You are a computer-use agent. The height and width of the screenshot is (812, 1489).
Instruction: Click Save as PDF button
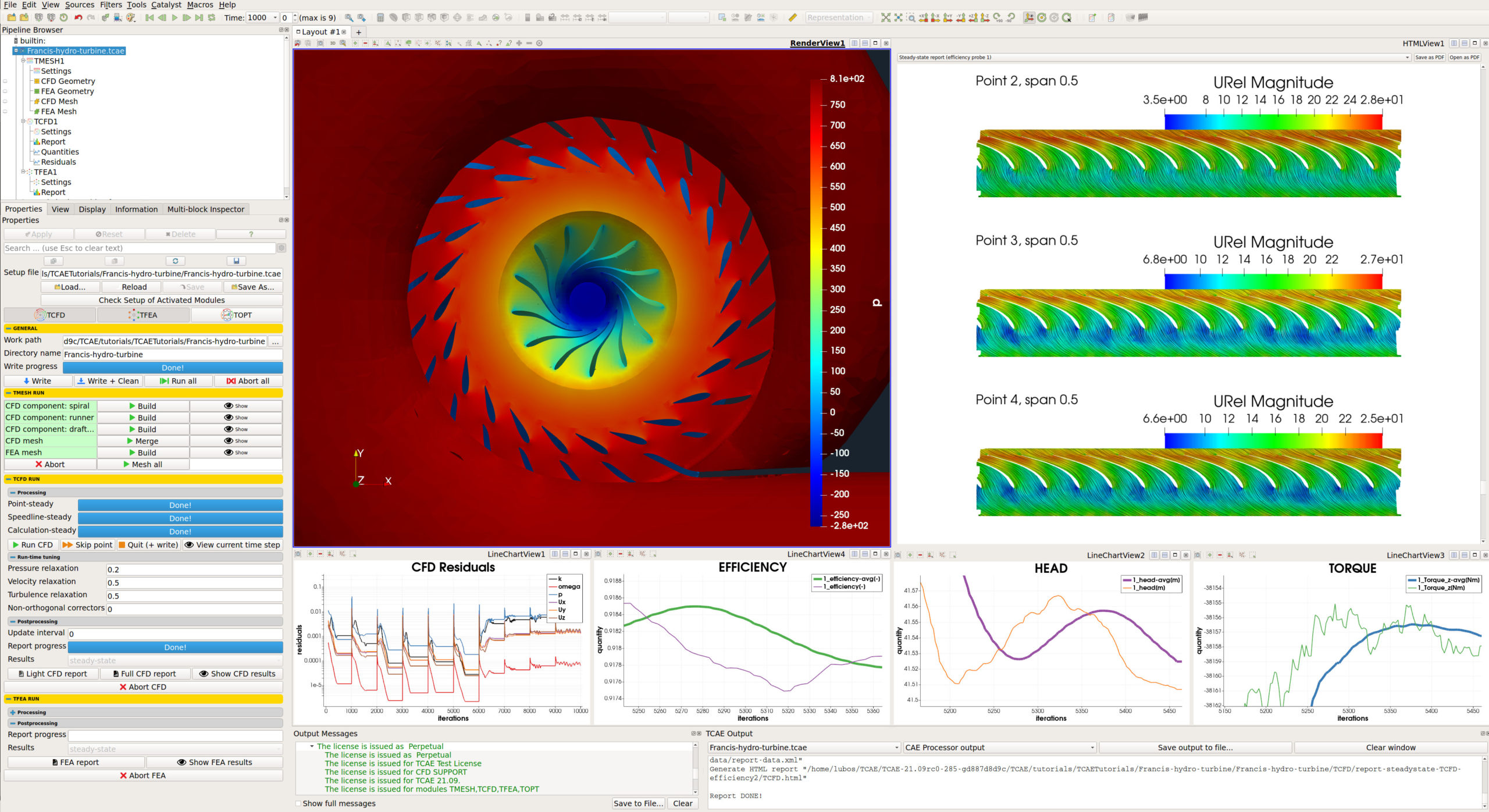click(x=1429, y=58)
